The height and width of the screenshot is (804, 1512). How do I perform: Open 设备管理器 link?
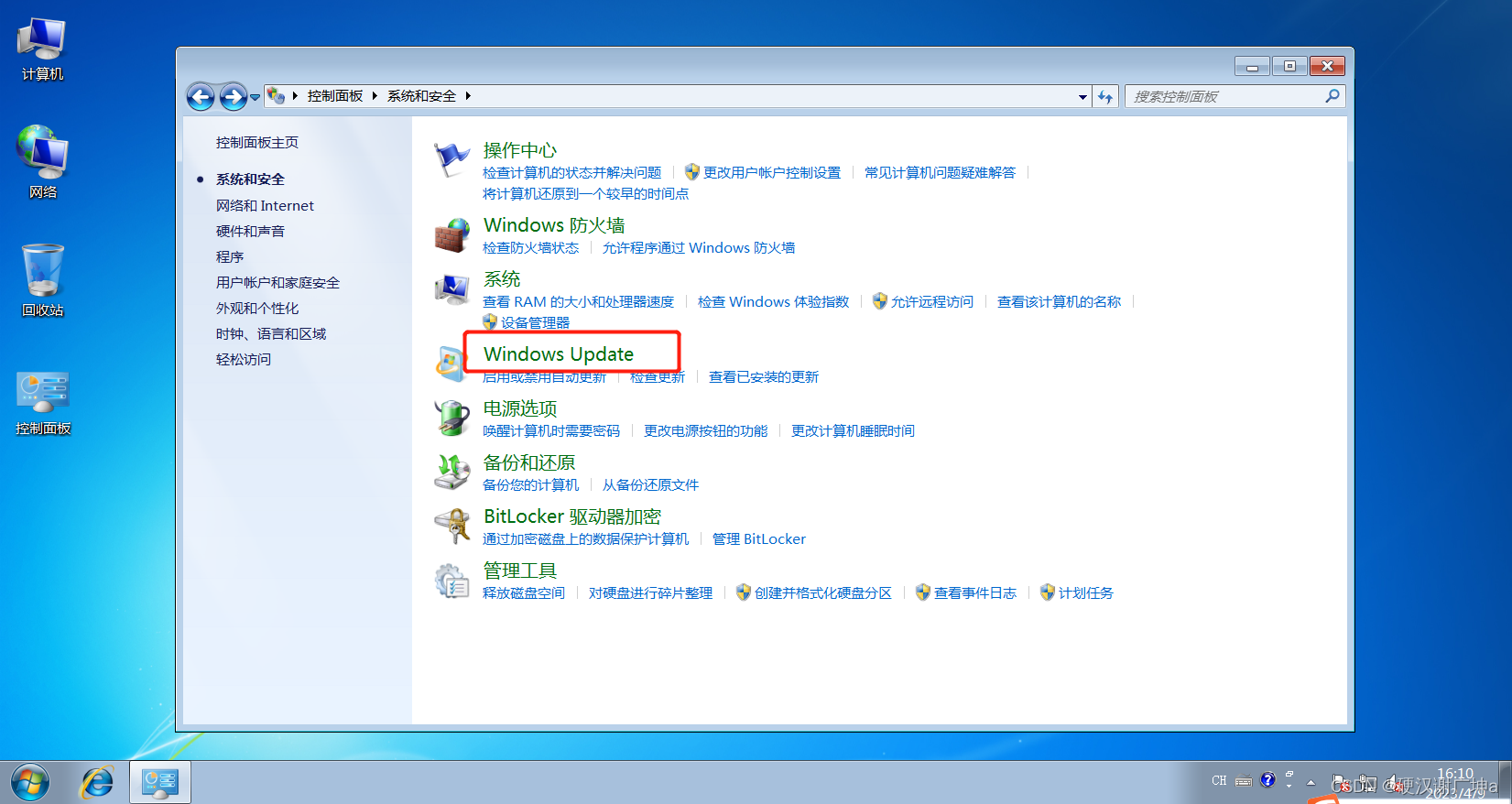click(x=535, y=322)
